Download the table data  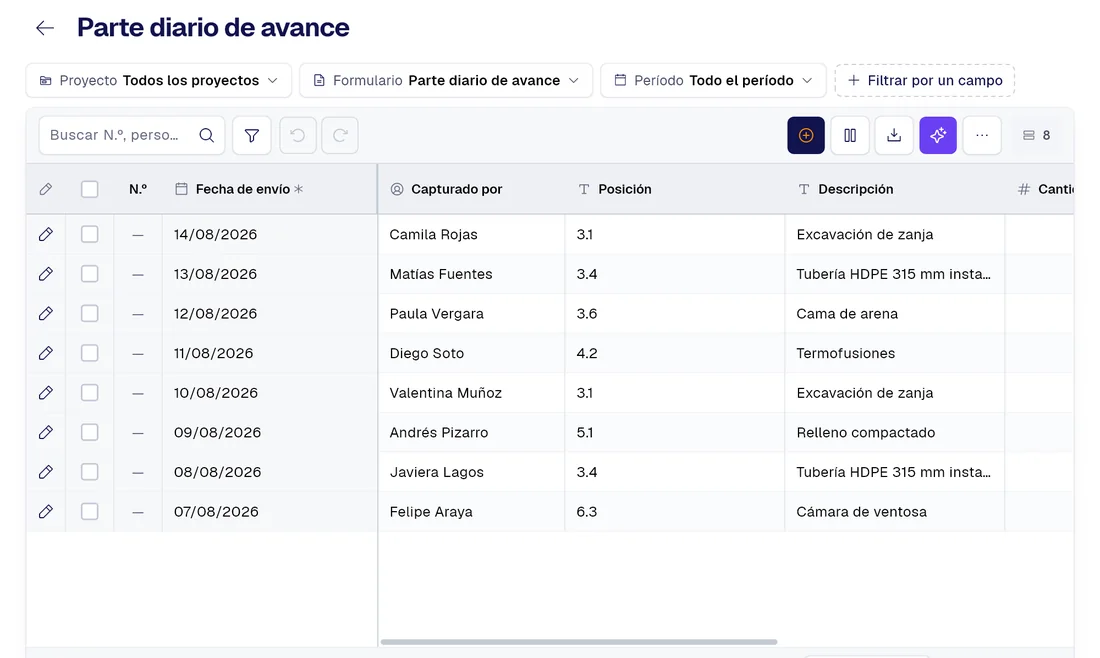coord(894,135)
